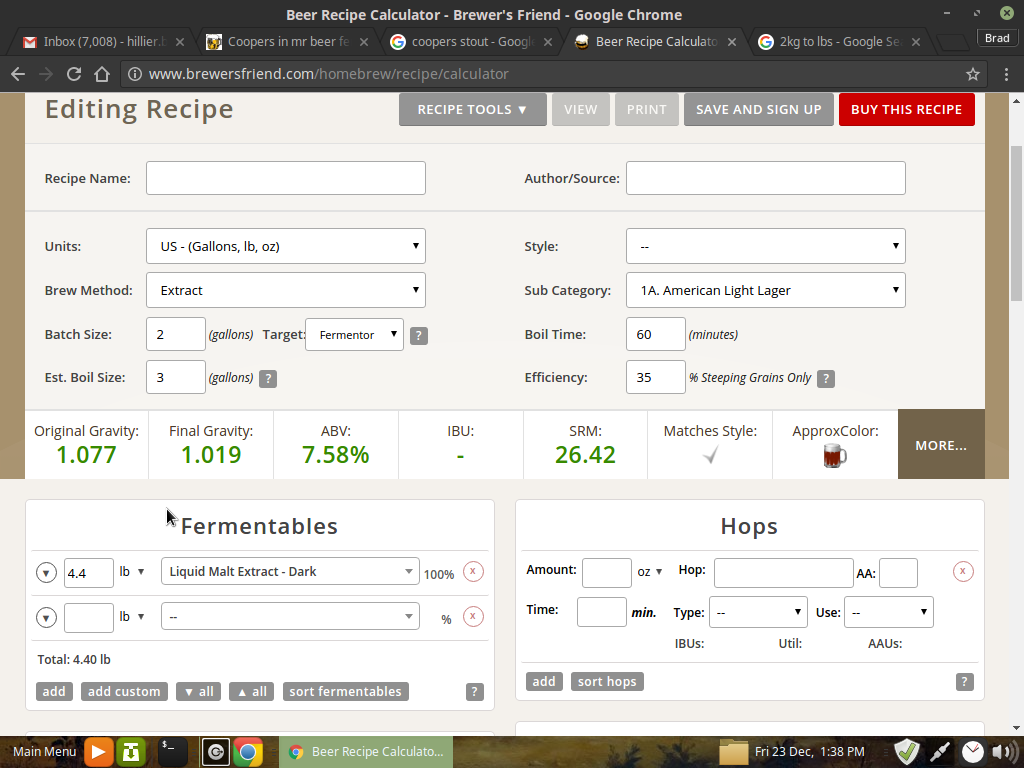Expand the Liquid Malt Extract row details
1024x768 pixels.
[x=46, y=573]
